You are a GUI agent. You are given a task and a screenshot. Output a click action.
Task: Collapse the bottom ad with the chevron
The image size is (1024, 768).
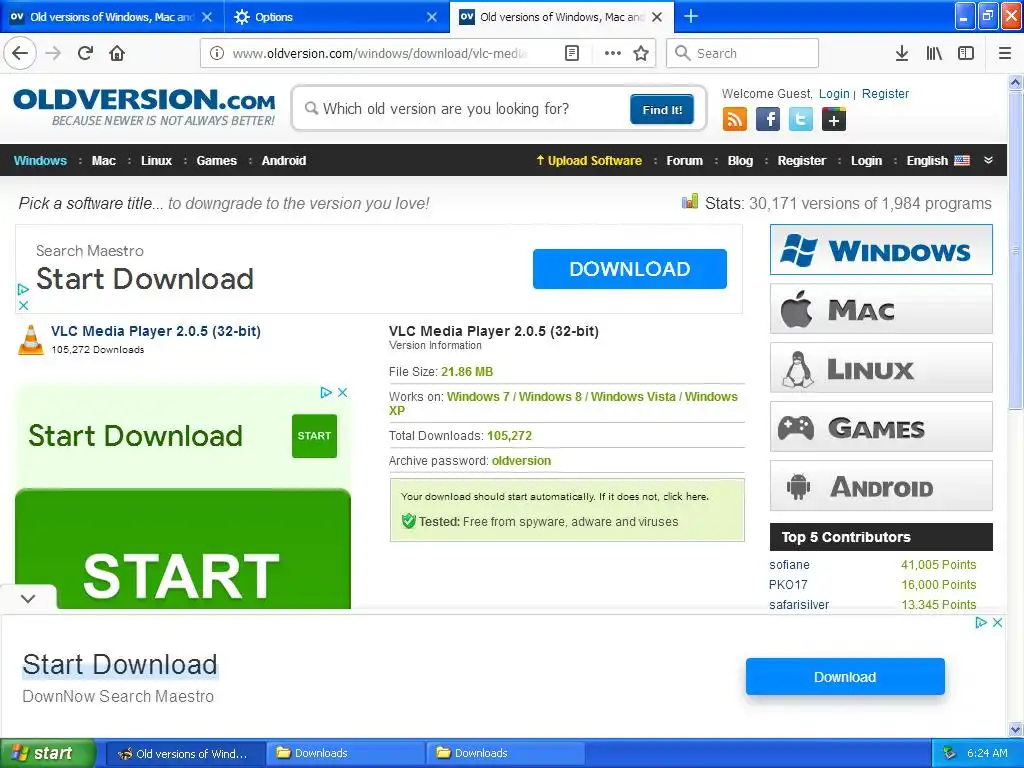click(x=28, y=598)
